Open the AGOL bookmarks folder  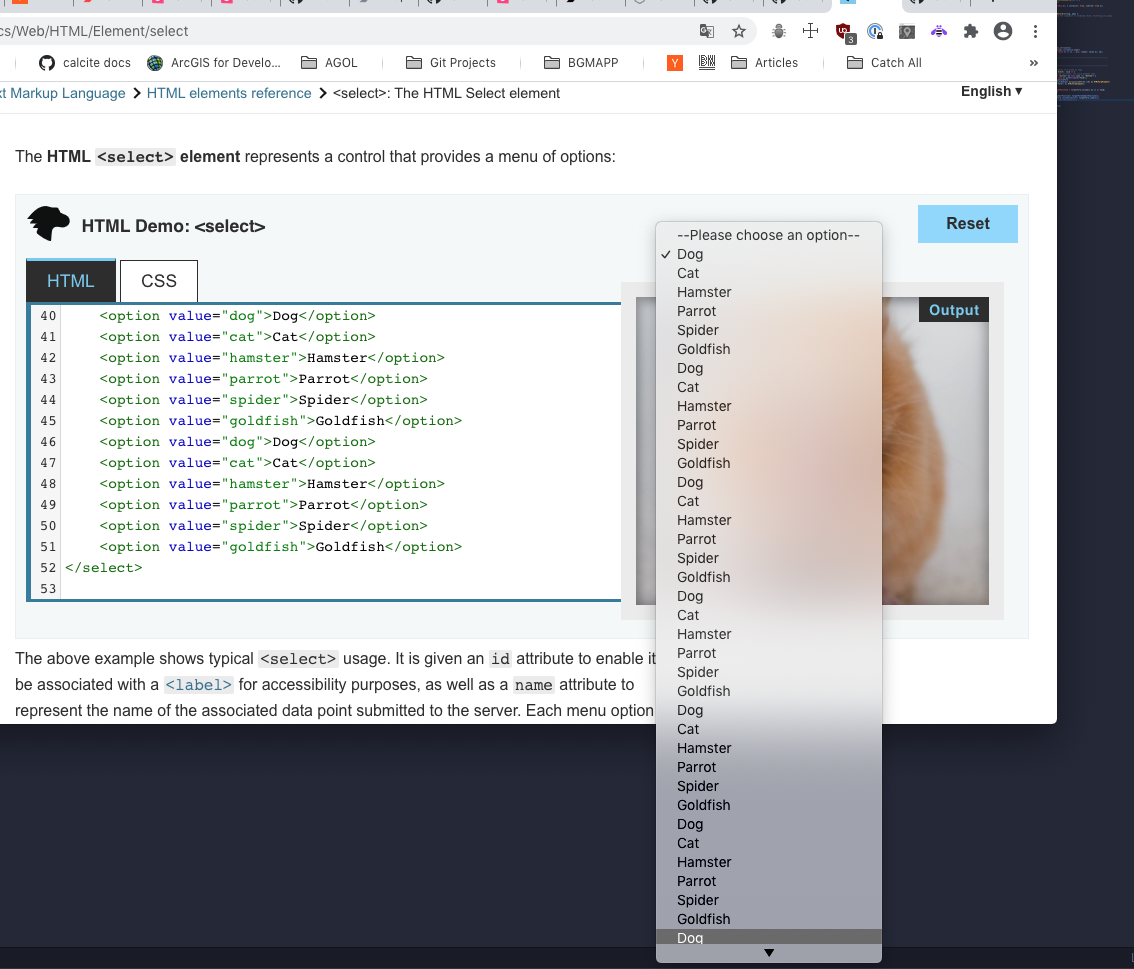[329, 63]
